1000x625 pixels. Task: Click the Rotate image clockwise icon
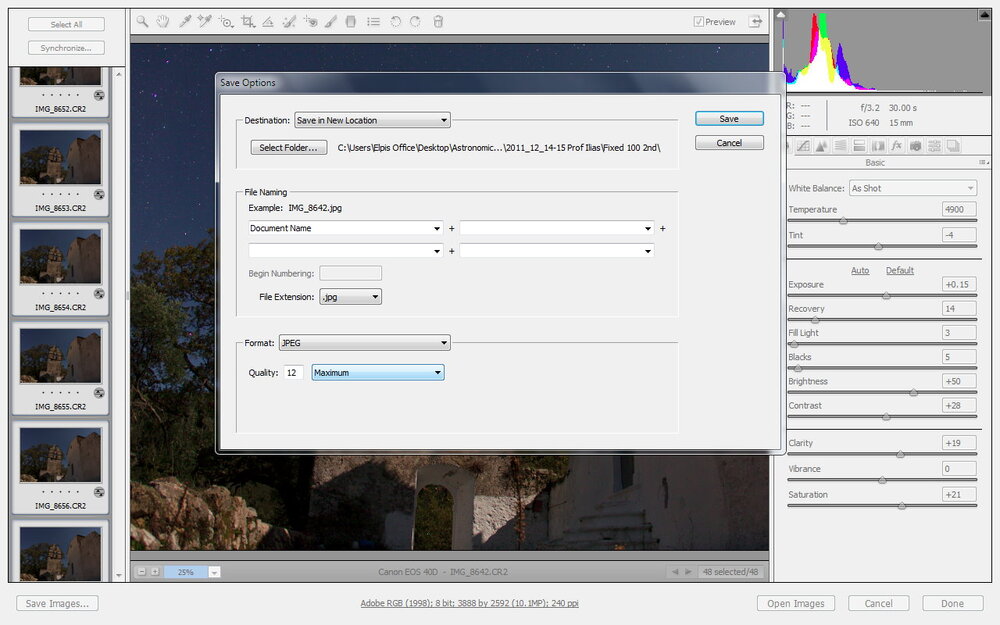[x=415, y=21]
